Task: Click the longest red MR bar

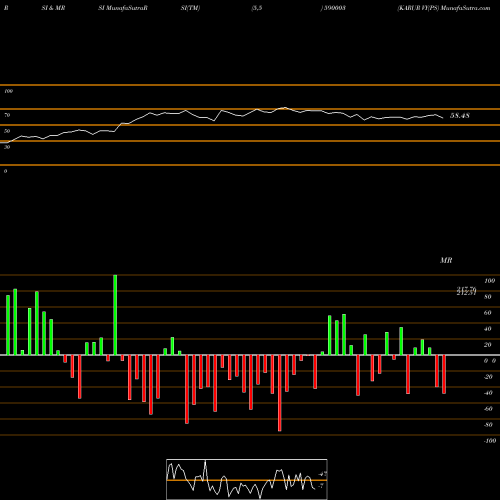Action: tap(279, 393)
